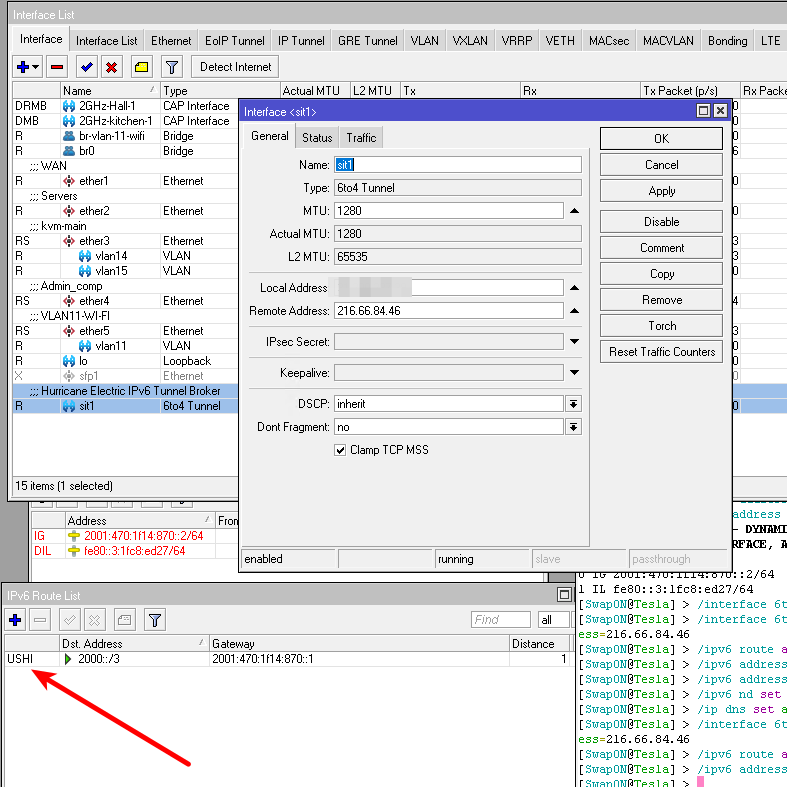
Task: Click the red minus remove interface button
Action: (57, 67)
